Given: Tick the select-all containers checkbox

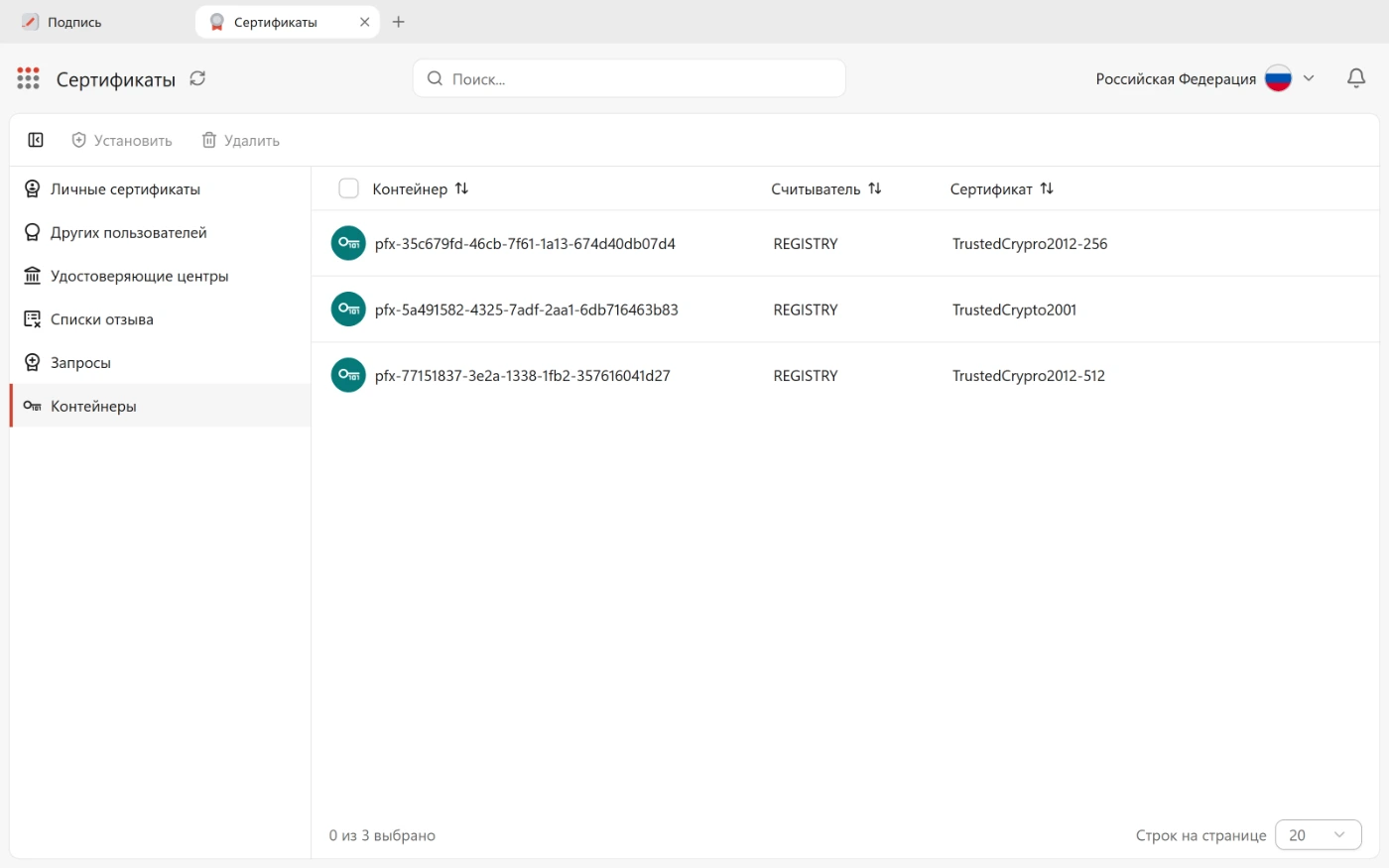Looking at the screenshot, I should tap(348, 188).
